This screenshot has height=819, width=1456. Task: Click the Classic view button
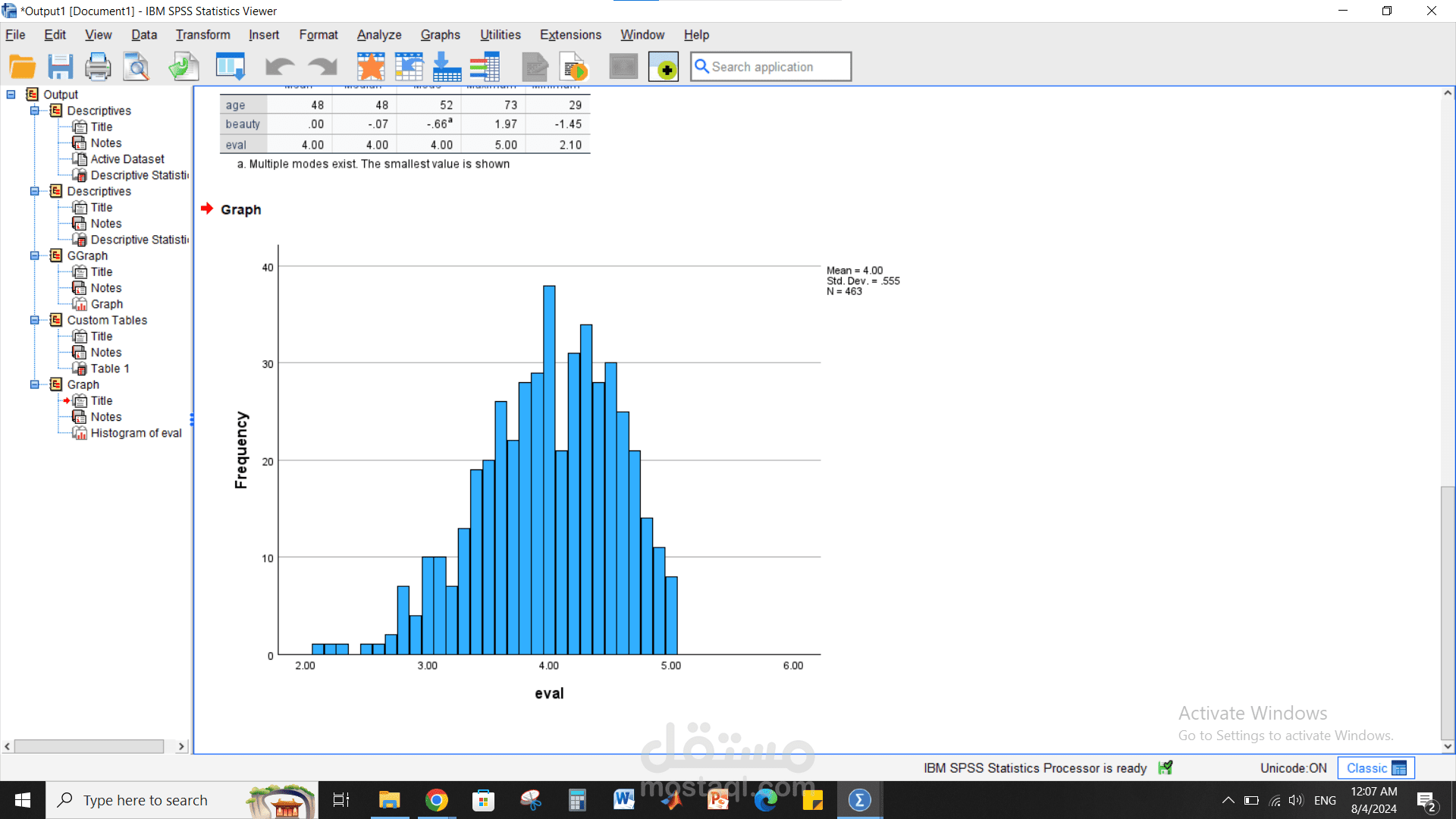1375,768
